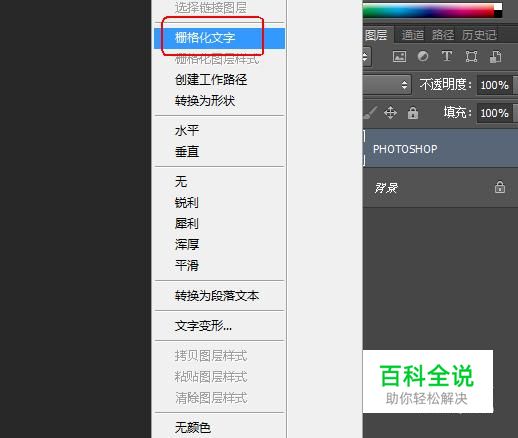The height and width of the screenshot is (438, 518).
Task: Select the 背景 layer
Action: (440, 188)
